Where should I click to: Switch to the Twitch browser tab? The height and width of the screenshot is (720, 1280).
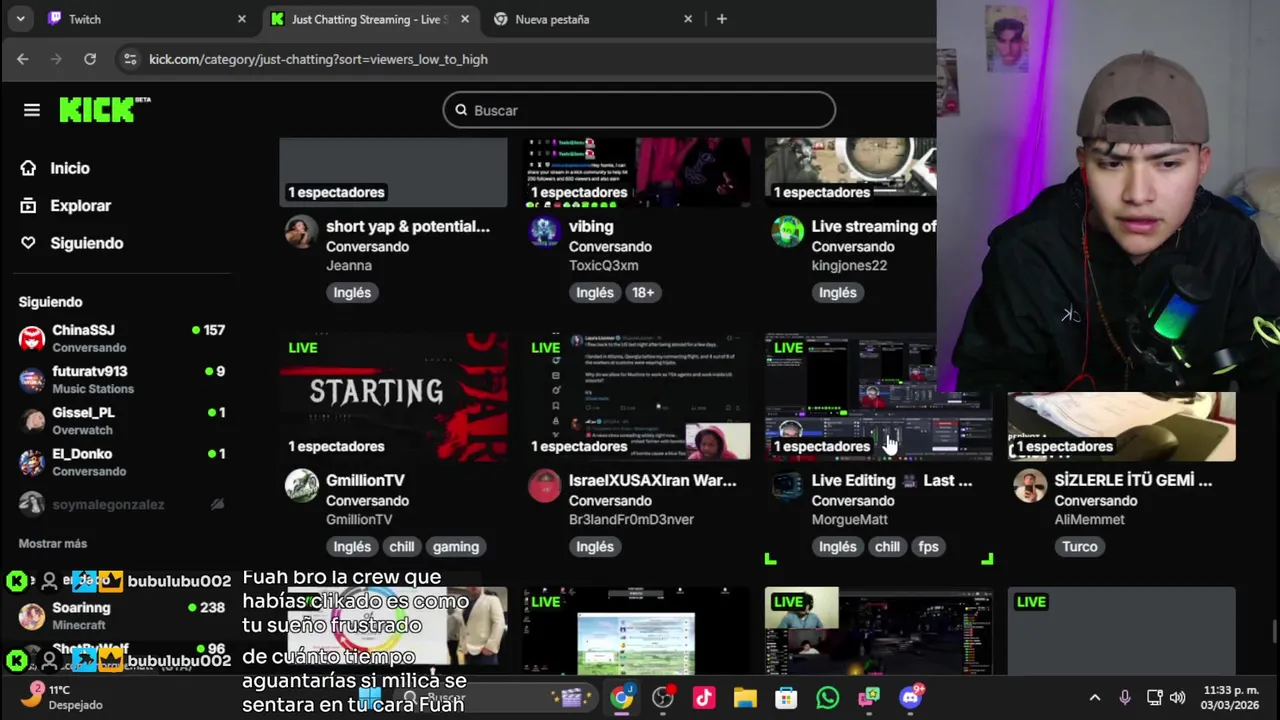(x=147, y=19)
